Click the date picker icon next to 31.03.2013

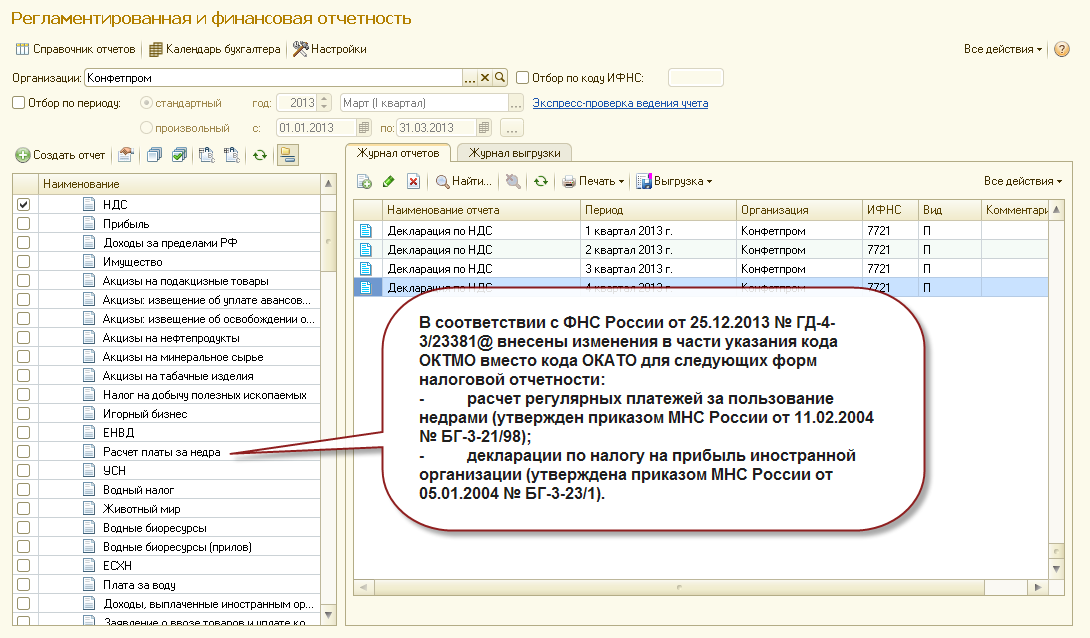[x=484, y=128]
